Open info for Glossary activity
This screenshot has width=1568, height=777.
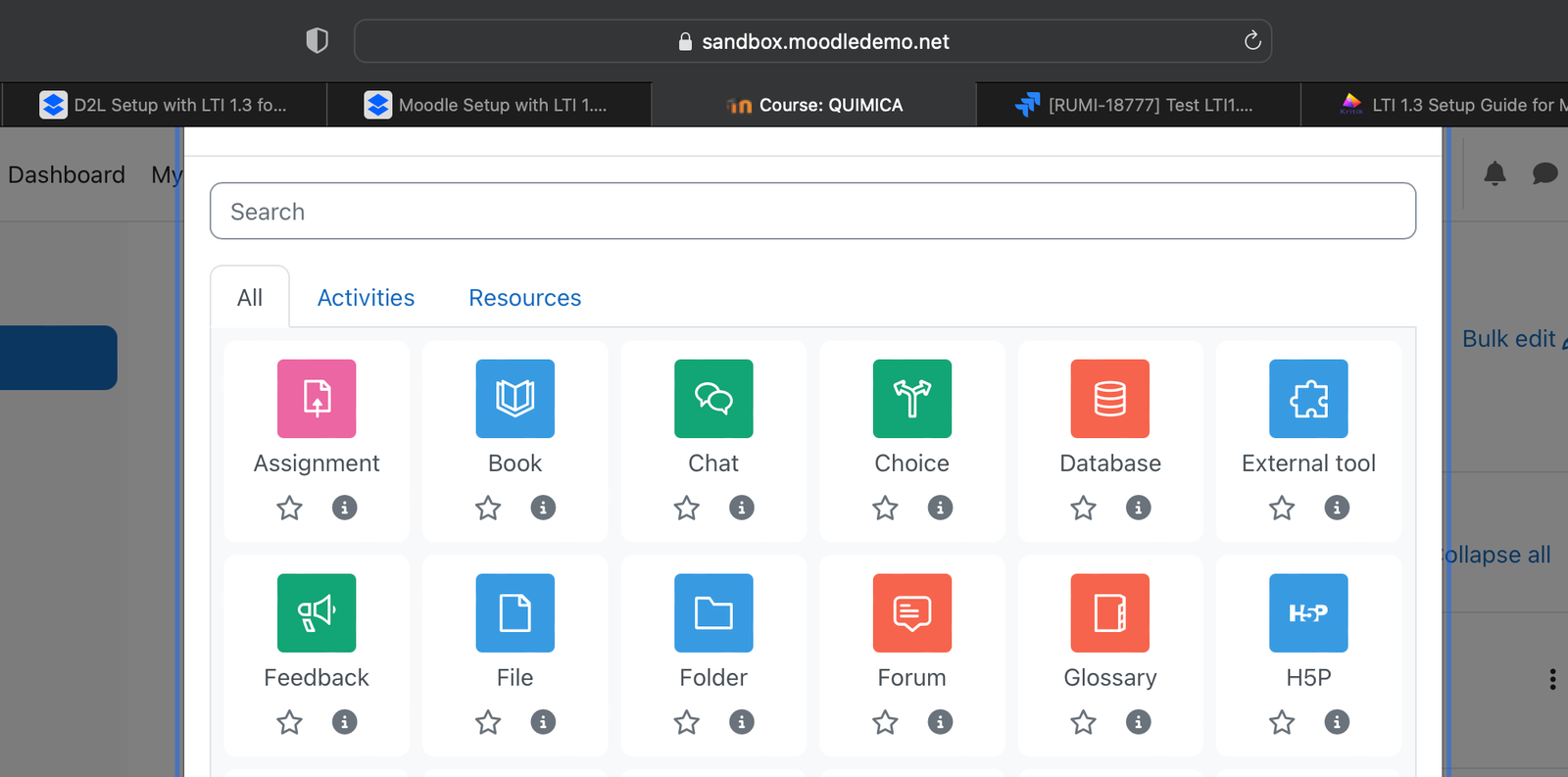(1138, 722)
